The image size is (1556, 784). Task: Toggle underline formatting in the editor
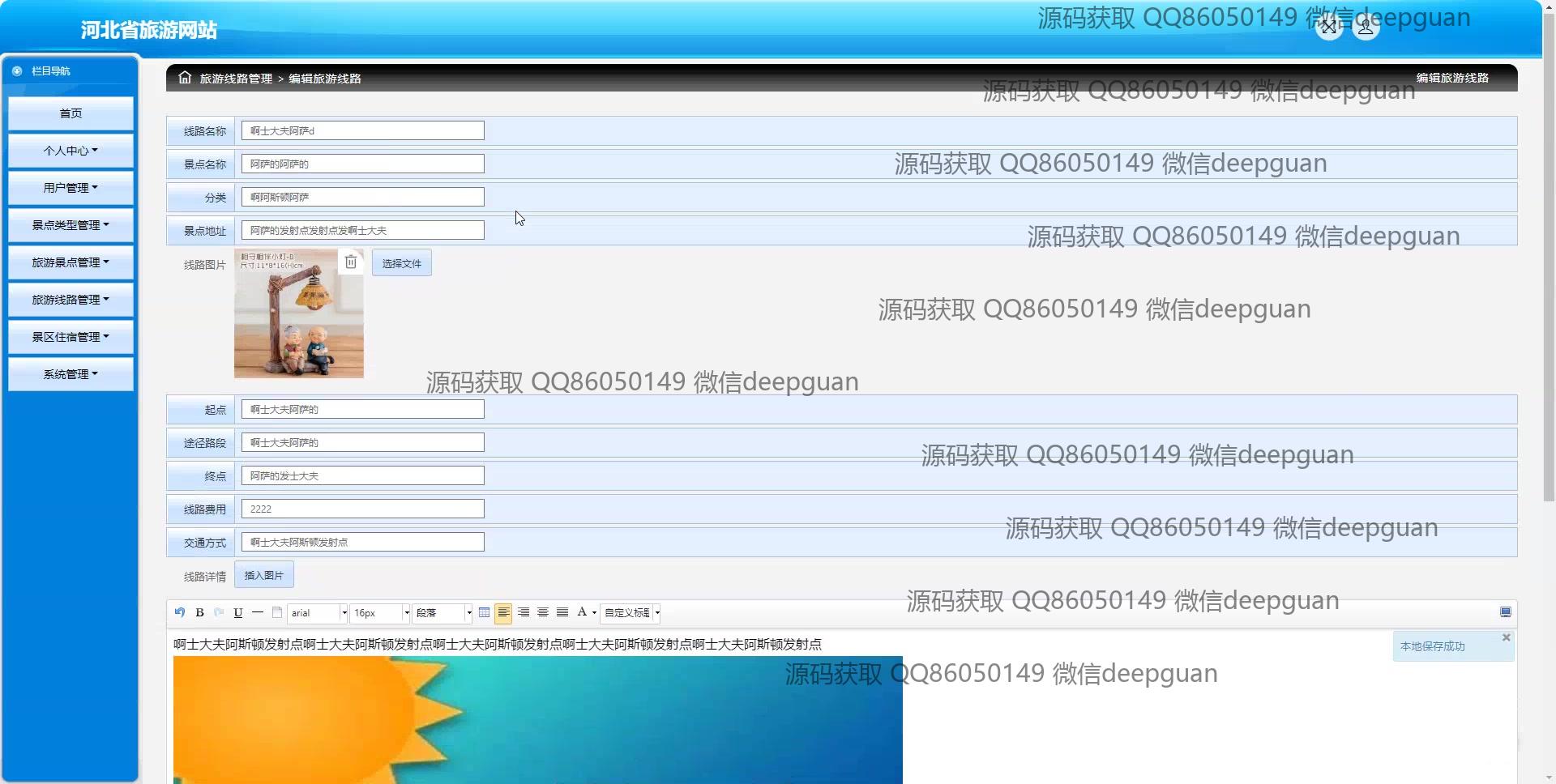tap(238, 612)
